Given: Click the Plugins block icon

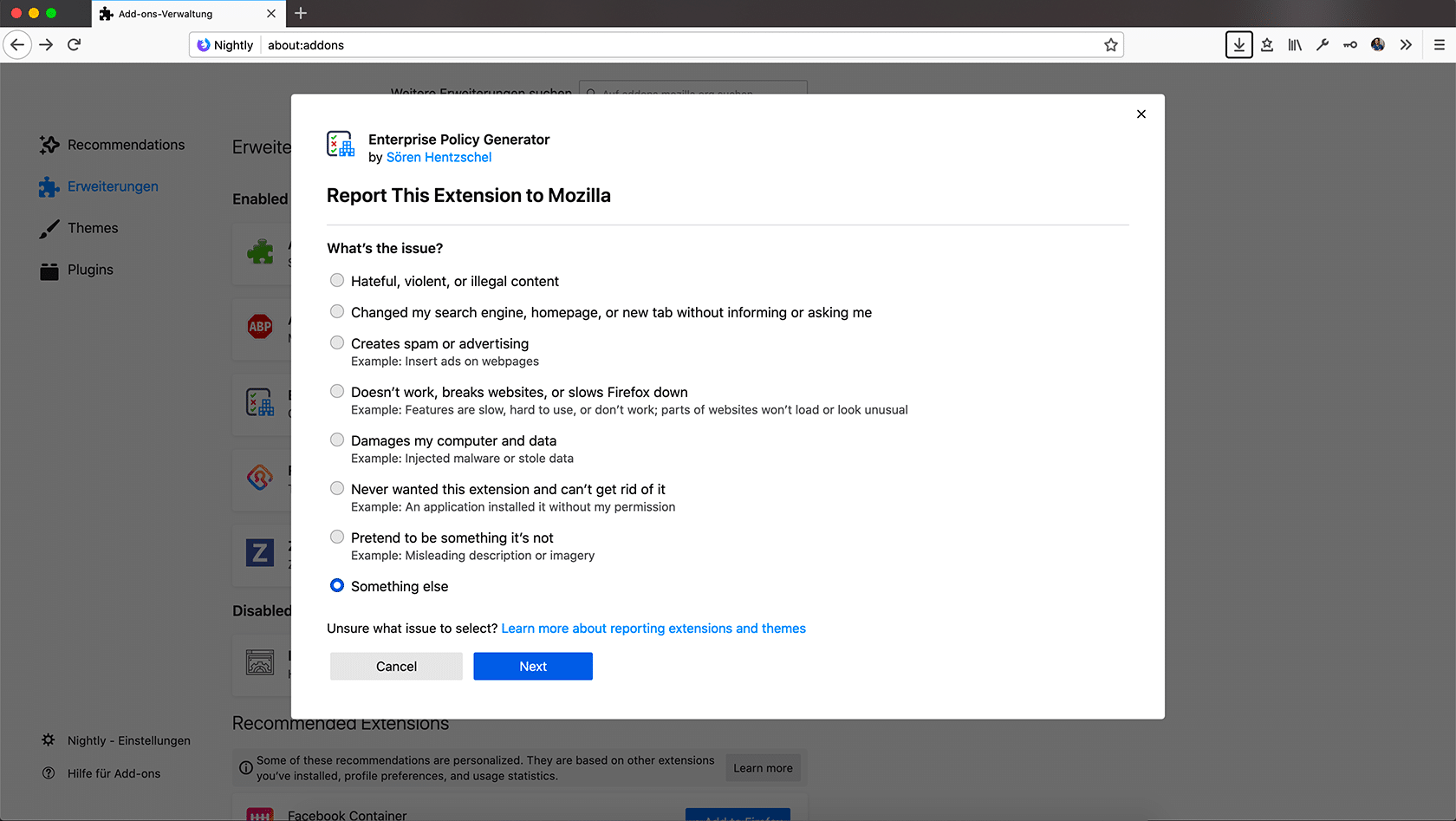Looking at the screenshot, I should (49, 270).
